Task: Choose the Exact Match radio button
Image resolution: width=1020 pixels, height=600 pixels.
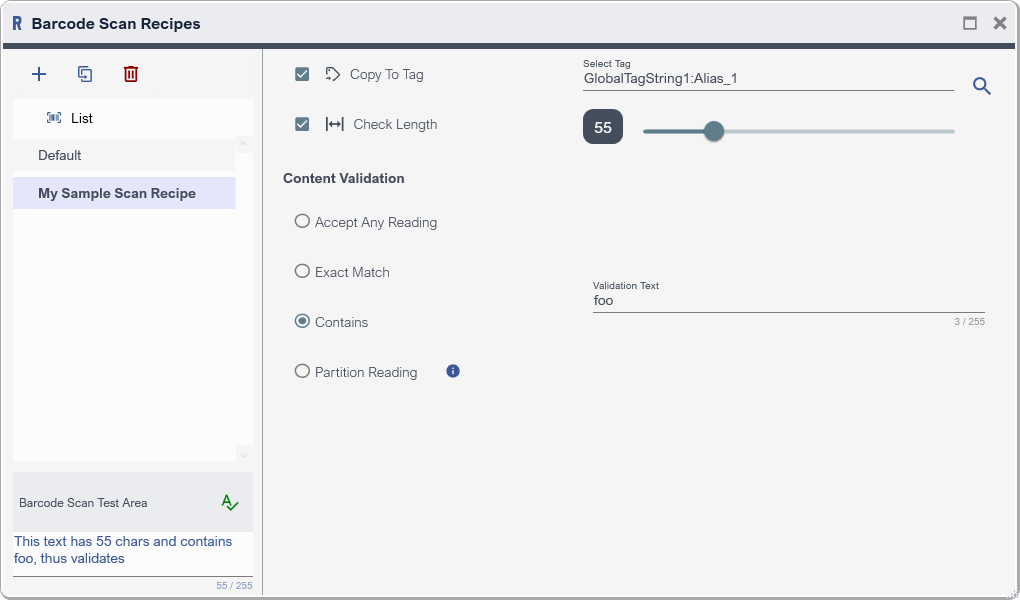Action: click(x=302, y=271)
